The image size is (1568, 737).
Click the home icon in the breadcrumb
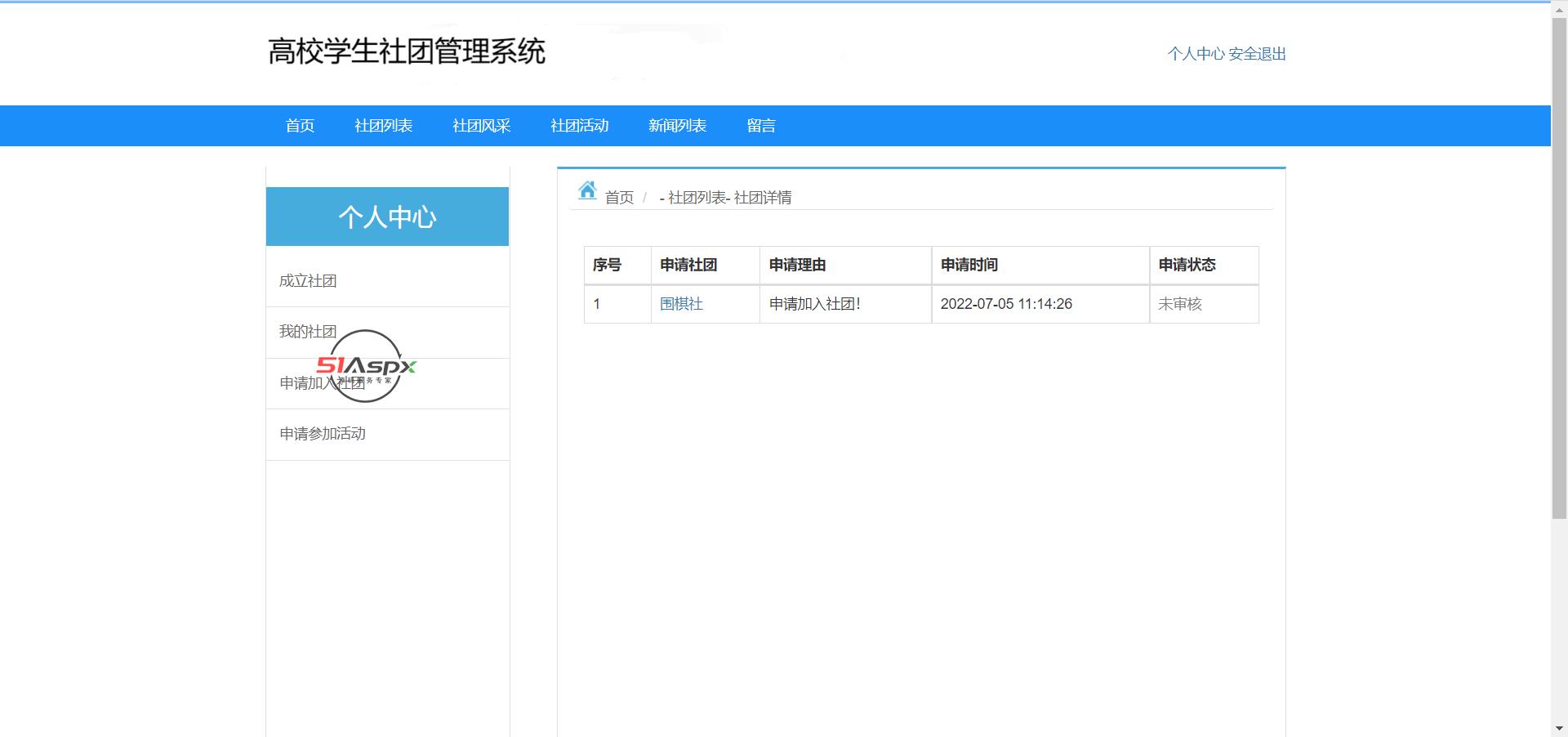587,191
